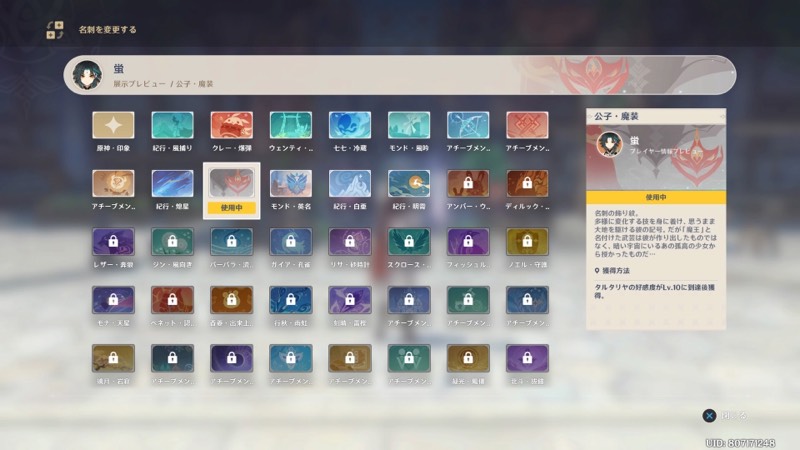Viewport: 800px width, 450px height.
Task: Click the namecard description paragraph
Action: coord(656,233)
